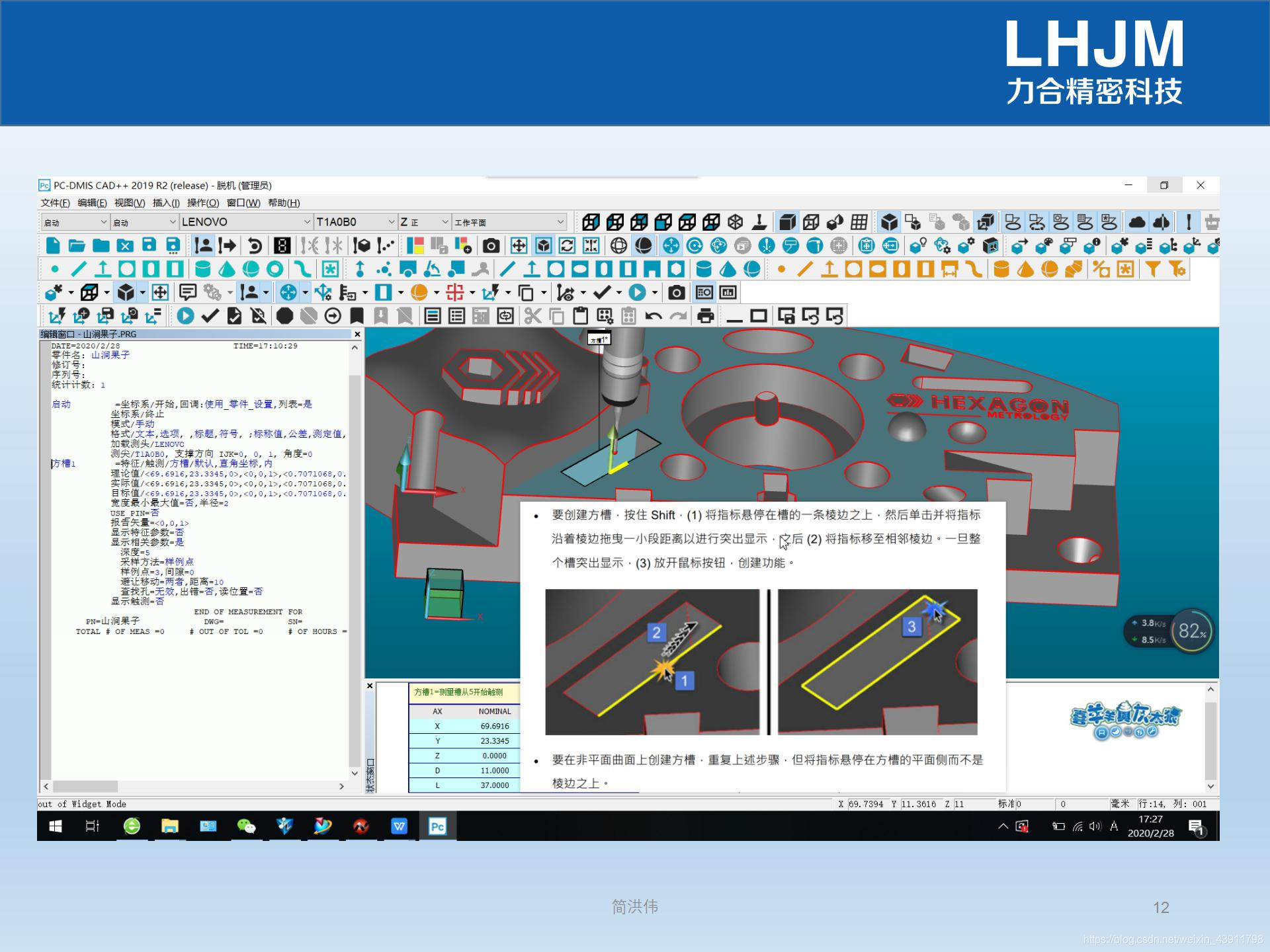Click the Open file folder icon
1270x952 pixels.
coord(77,246)
